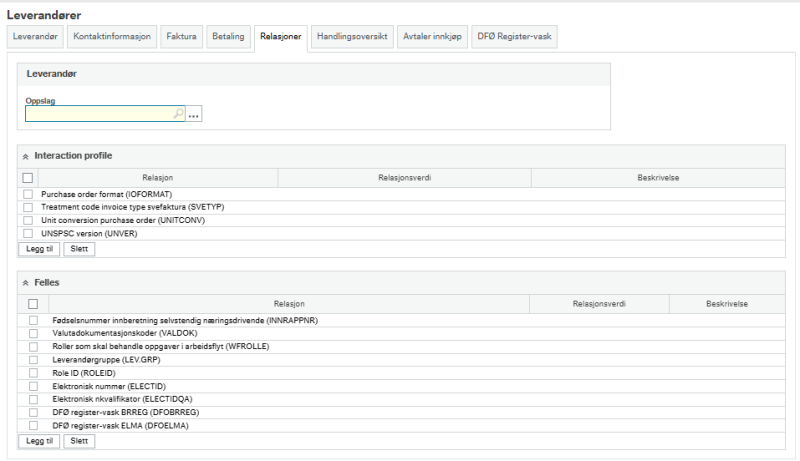Check the Role ID (ROLEID) row
The image size is (800, 461).
[33, 373]
